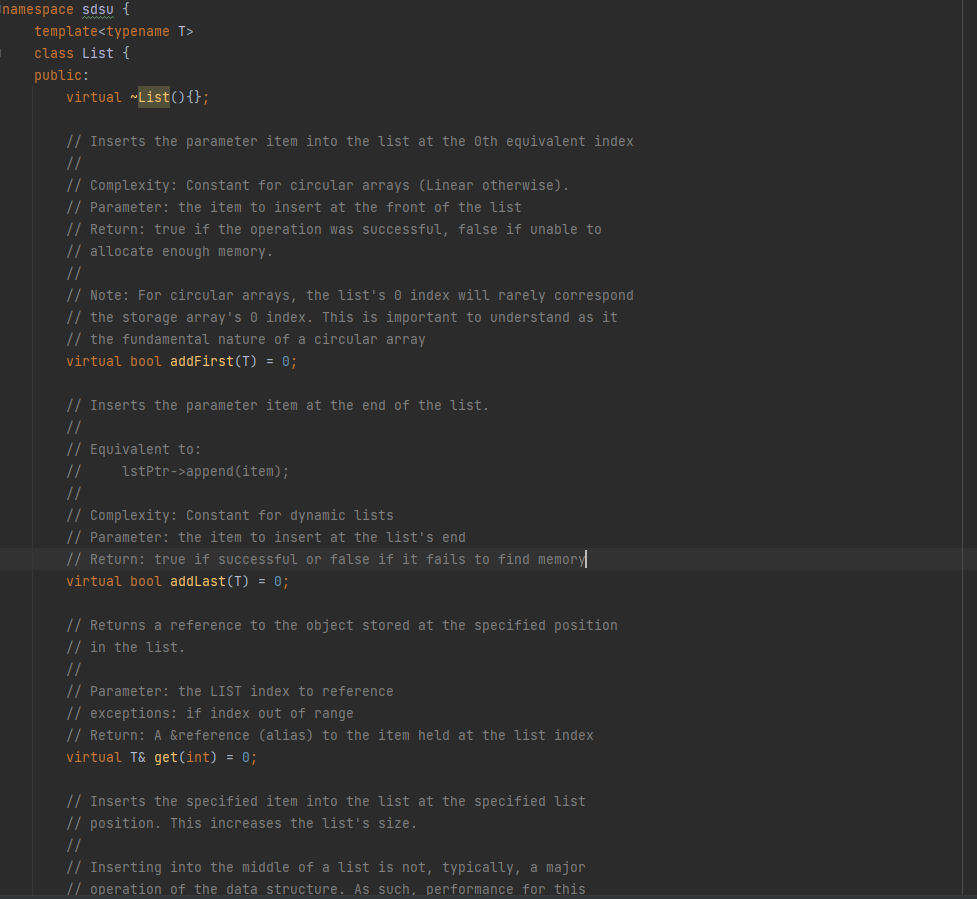Click the addLast method name
This screenshot has width=977, height=899.
coord(197,581)
